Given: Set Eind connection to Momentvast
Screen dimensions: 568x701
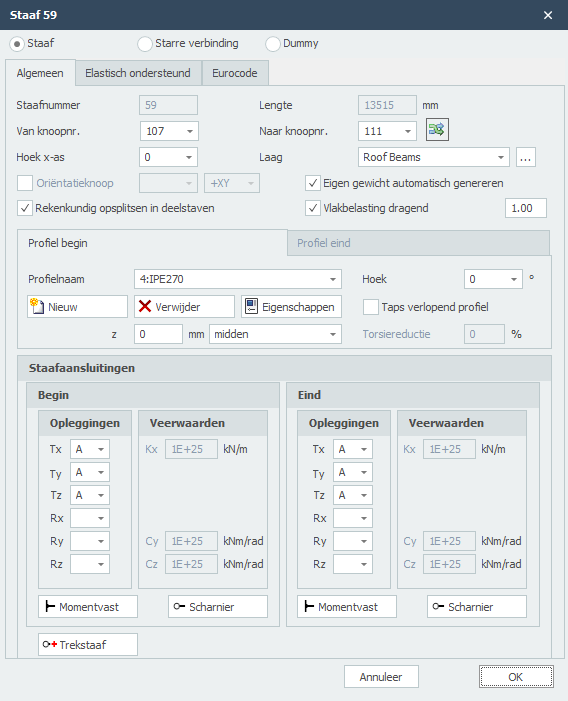Looking at the screenshot, I should point(347,607).
